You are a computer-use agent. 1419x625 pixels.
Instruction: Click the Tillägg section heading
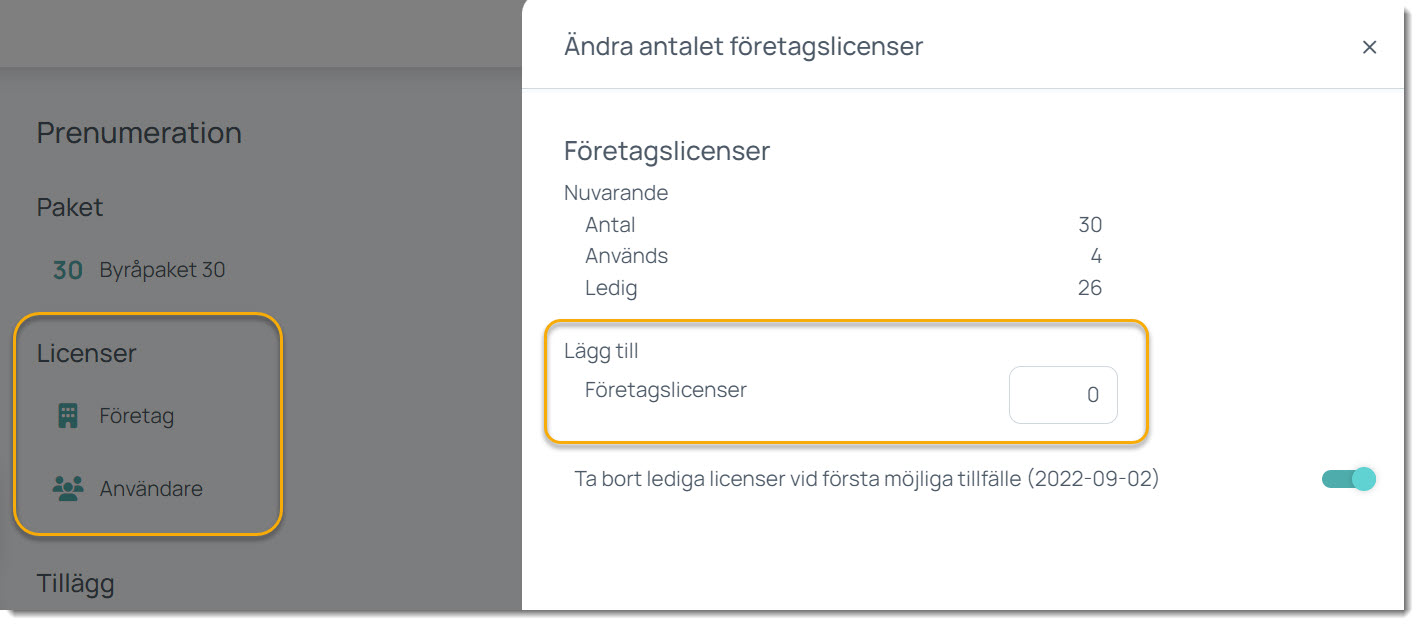pyautogui.click(x=75, y=583)
